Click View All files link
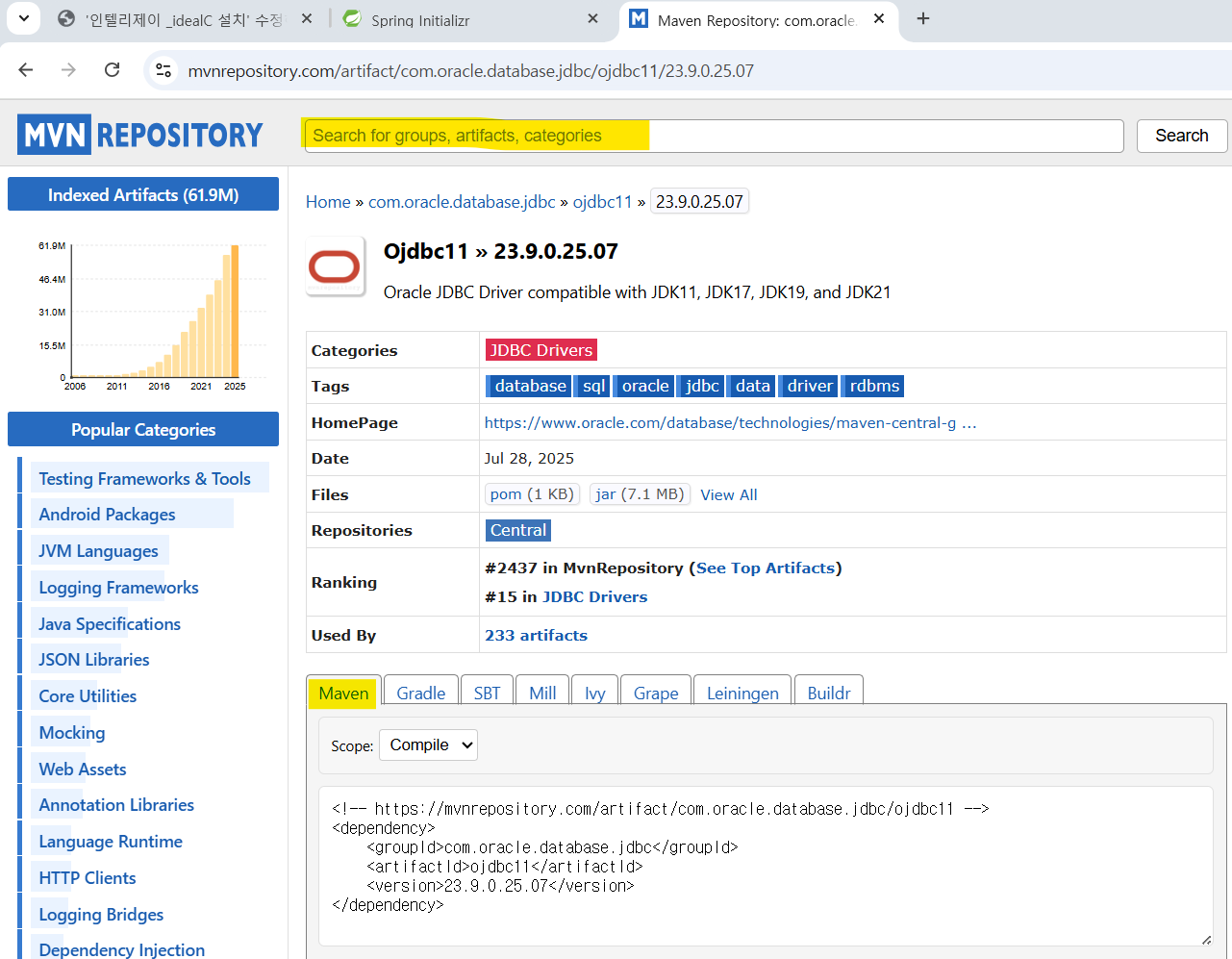1232x959 pixels. click(x=729, y=494)
